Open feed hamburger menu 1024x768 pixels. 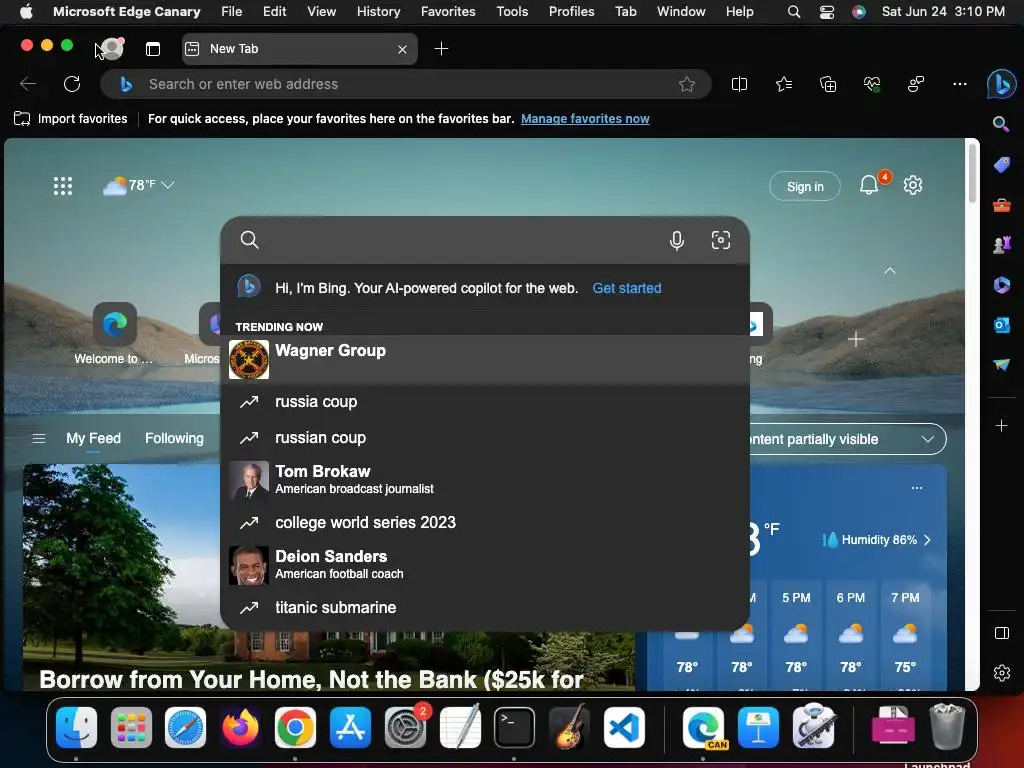click(39, 439)
